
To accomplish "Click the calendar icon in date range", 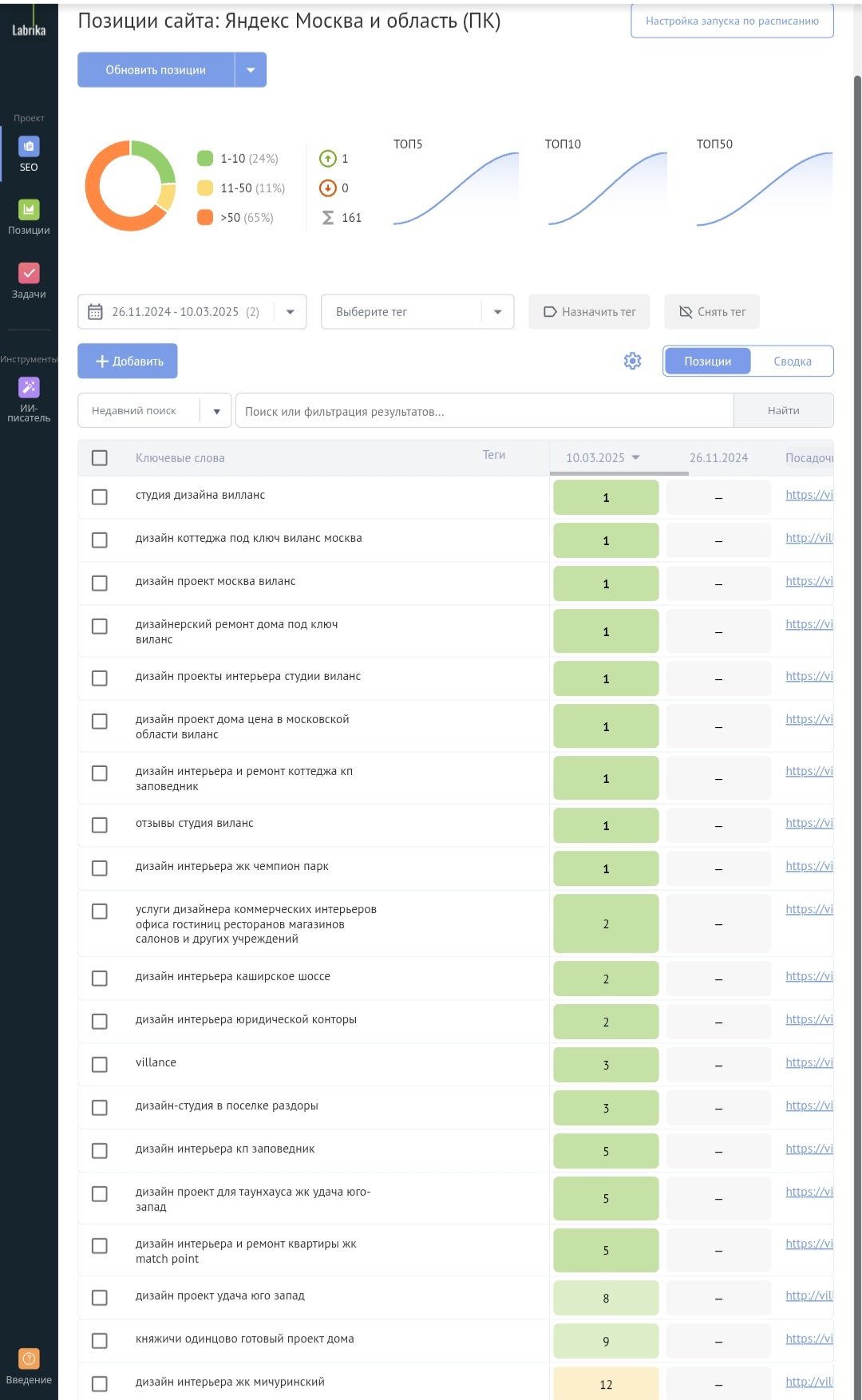I will (x=95, y=312).
